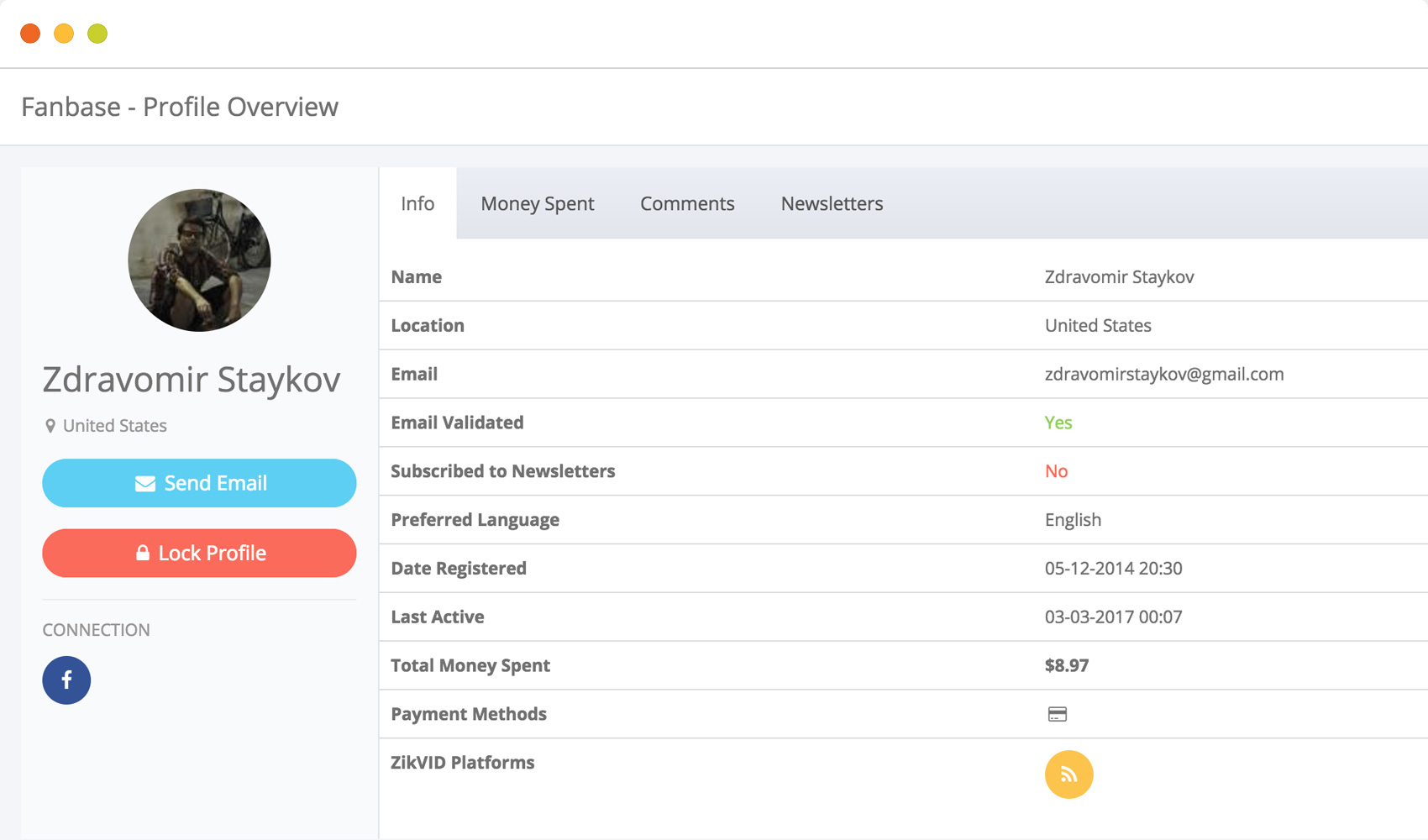Click the round profile photo
The height and width of the screenshot is (840, 1428).
coord(199,260)
